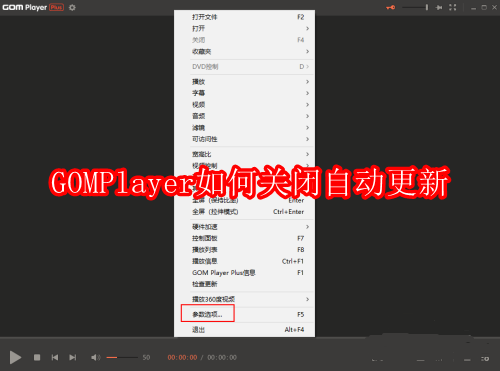Viewport: 500px width, 371px height.
Task: Choose 退出 (Alt+F4) to exit
Action: pos(244,329)
